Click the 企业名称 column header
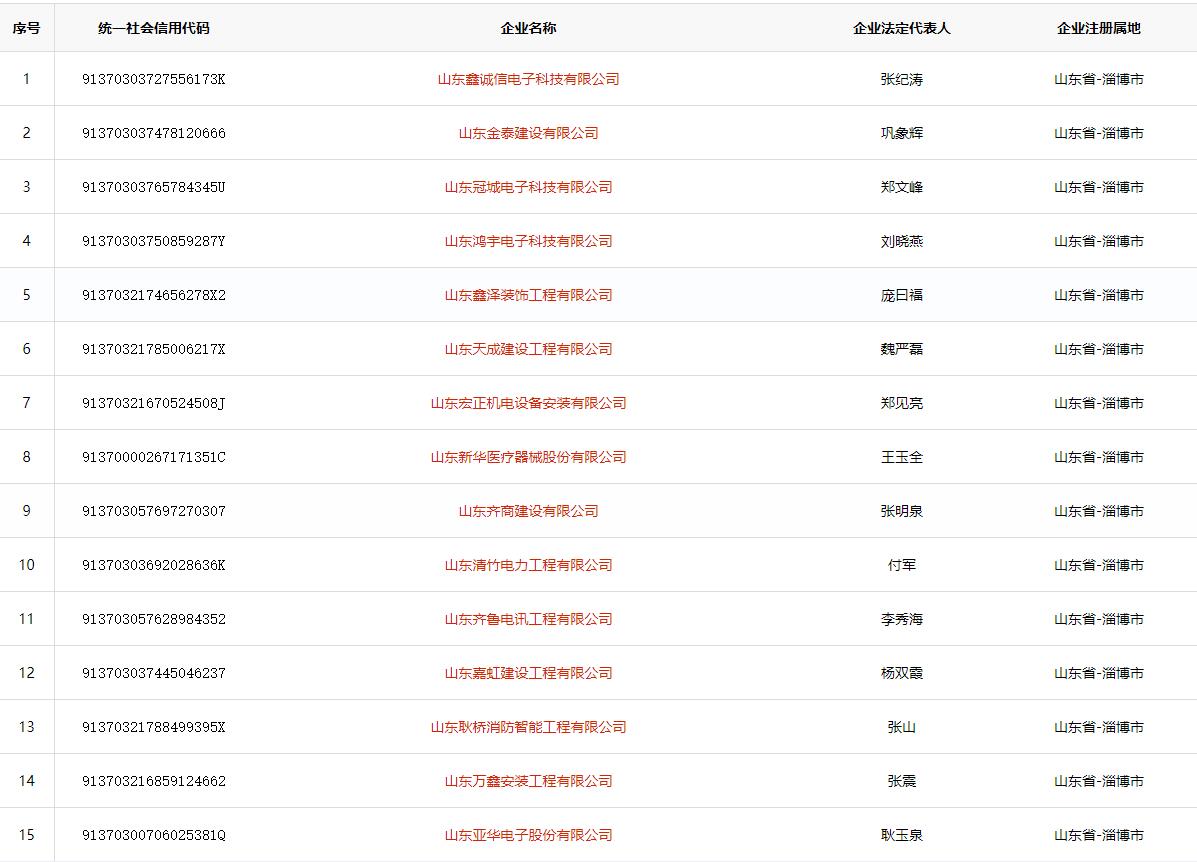Screen dimensions: 1197x862 pyautogui.click(x=528, y=28)
